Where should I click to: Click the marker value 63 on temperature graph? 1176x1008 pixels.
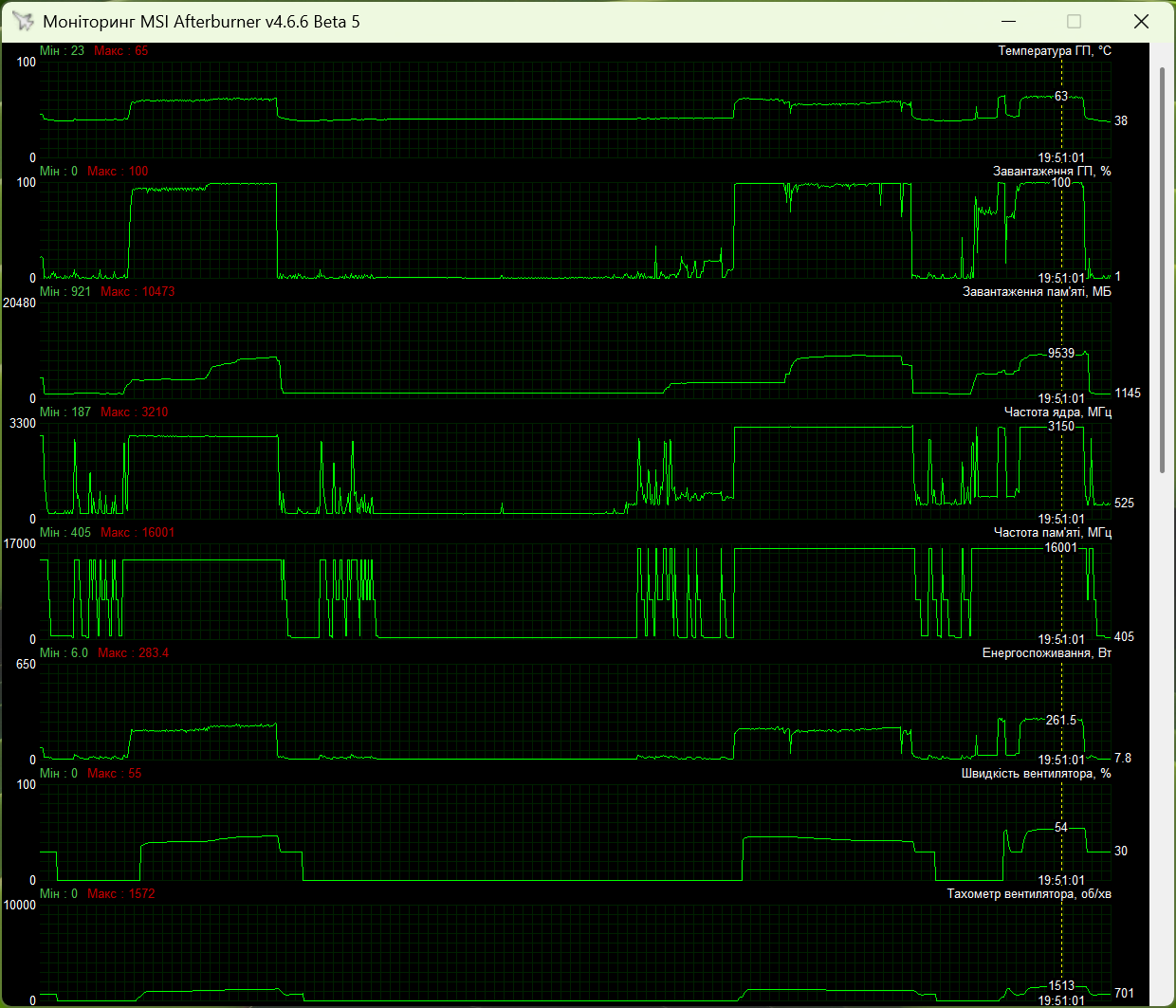(x=1061, y=97)
